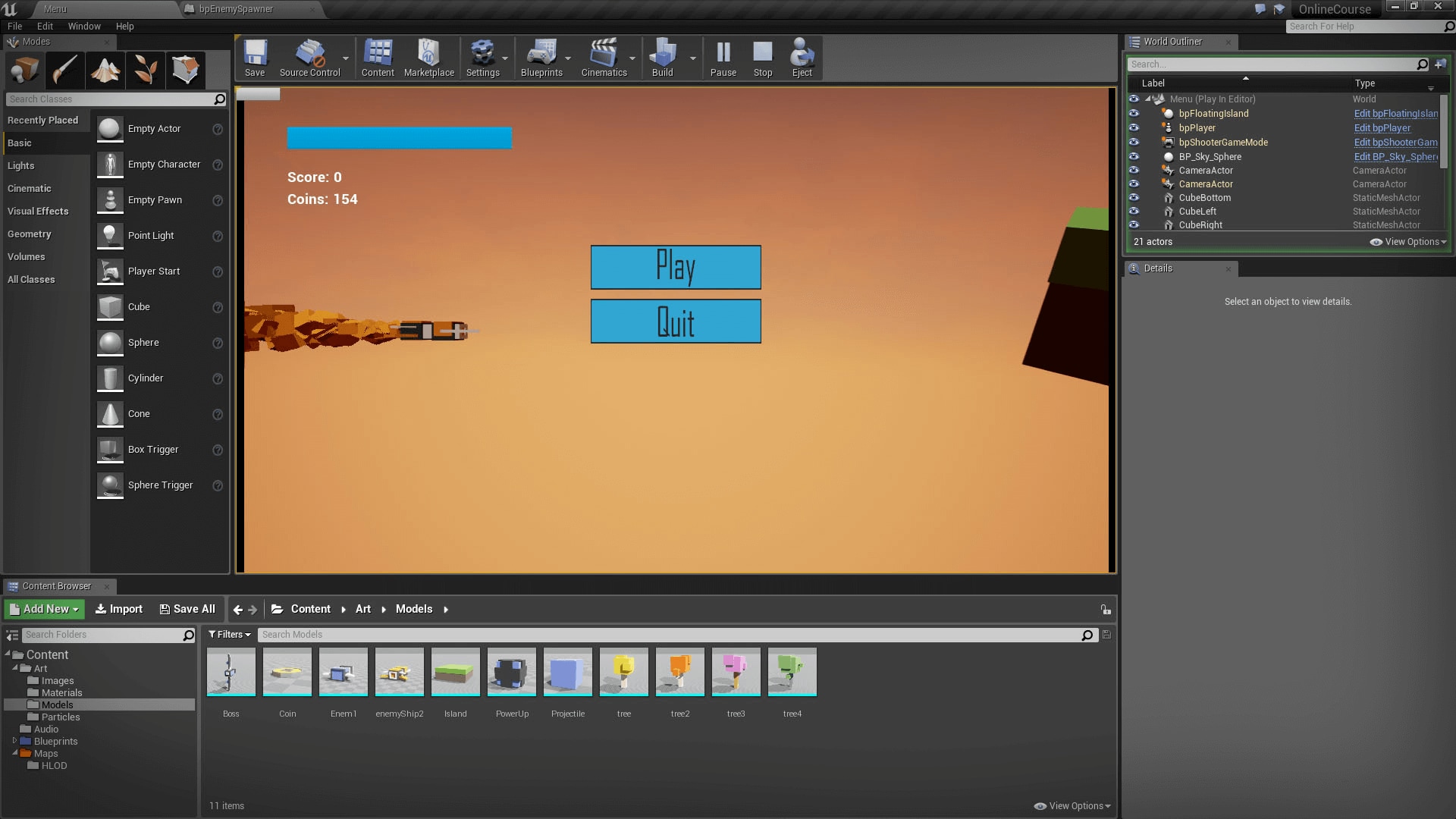Collapse the Art folder in Content tree

(x=15, y=668)
